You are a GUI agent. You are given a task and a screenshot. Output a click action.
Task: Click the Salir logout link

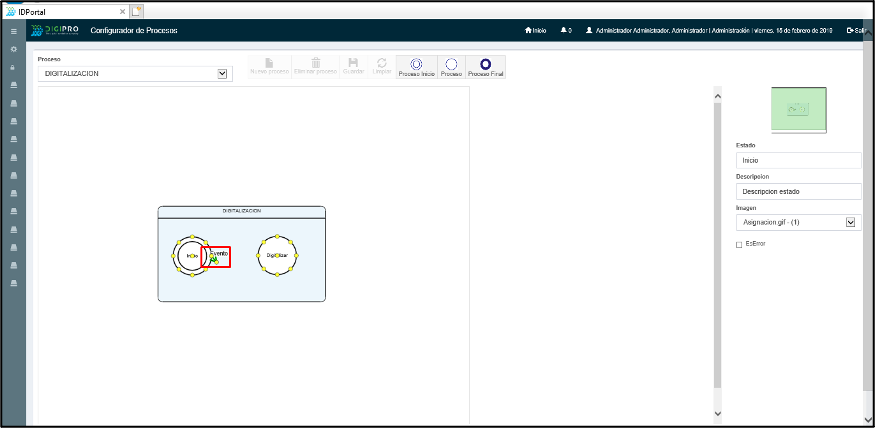[x=855, y=31]
